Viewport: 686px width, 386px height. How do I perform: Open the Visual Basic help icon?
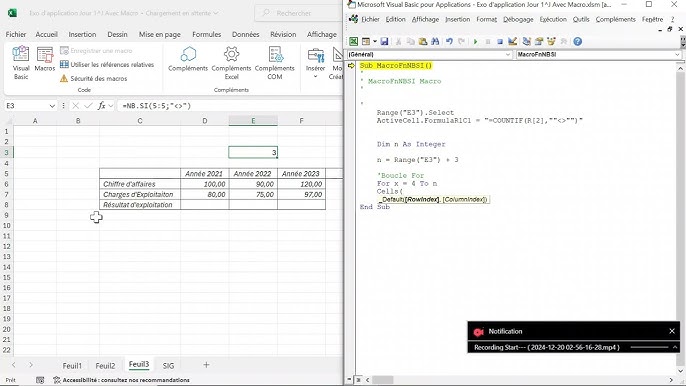(x=578, y=42)
